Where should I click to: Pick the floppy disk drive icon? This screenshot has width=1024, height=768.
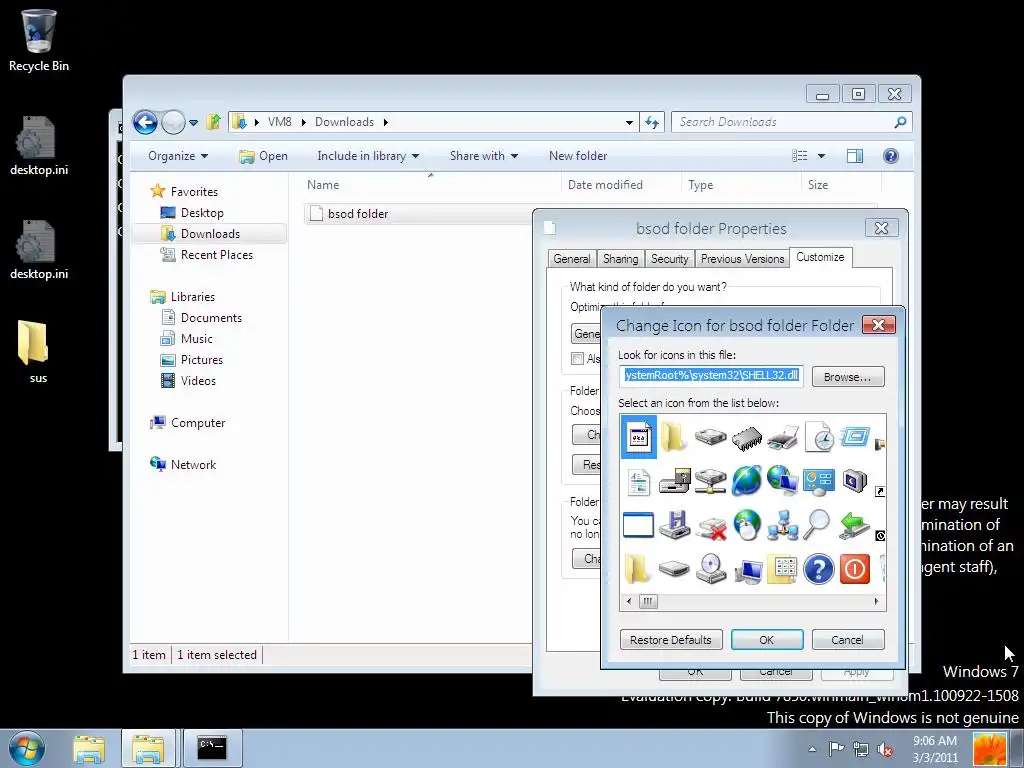pos(675,525)
